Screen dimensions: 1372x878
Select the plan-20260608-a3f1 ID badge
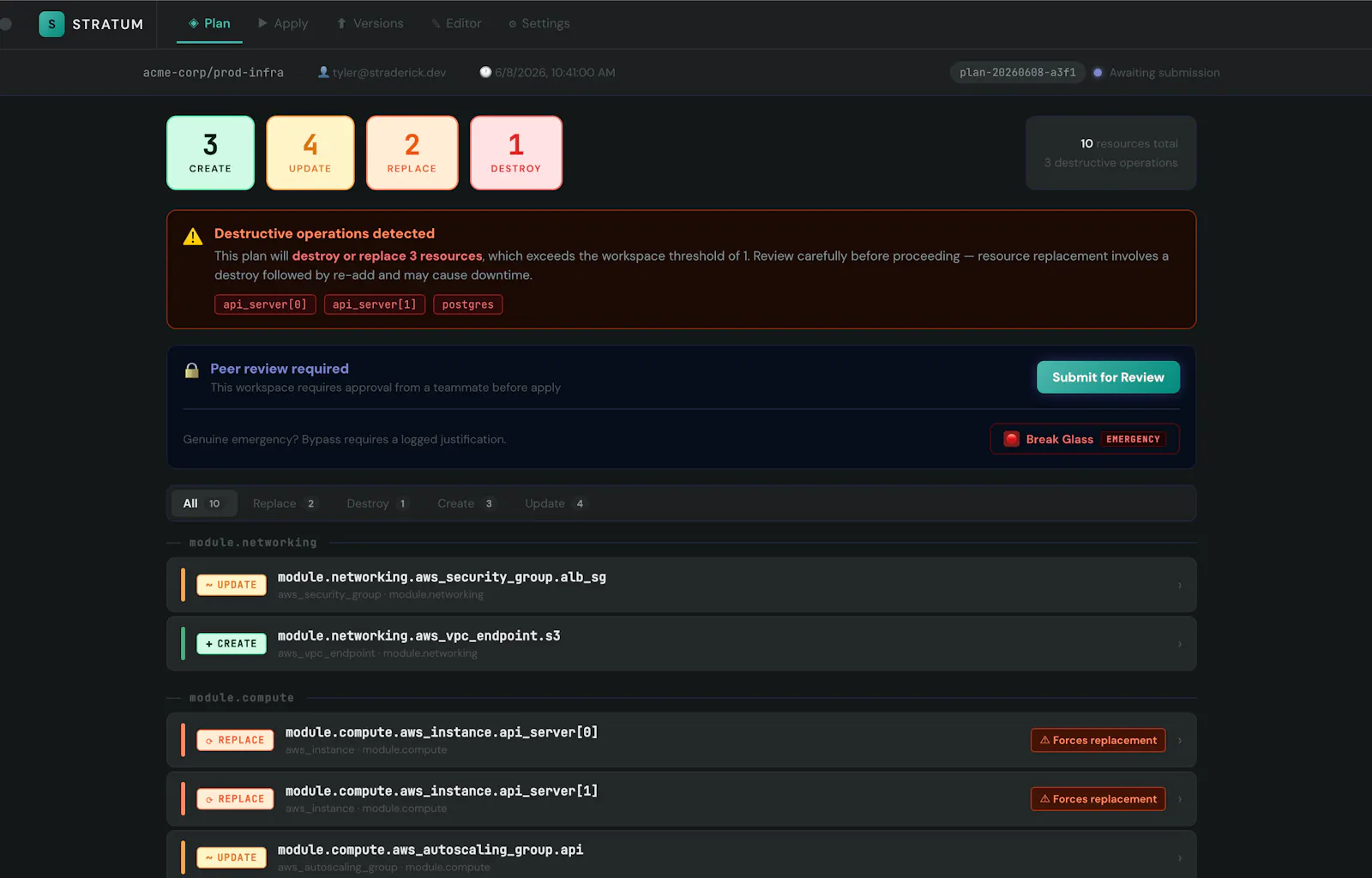coord(1017,73)
